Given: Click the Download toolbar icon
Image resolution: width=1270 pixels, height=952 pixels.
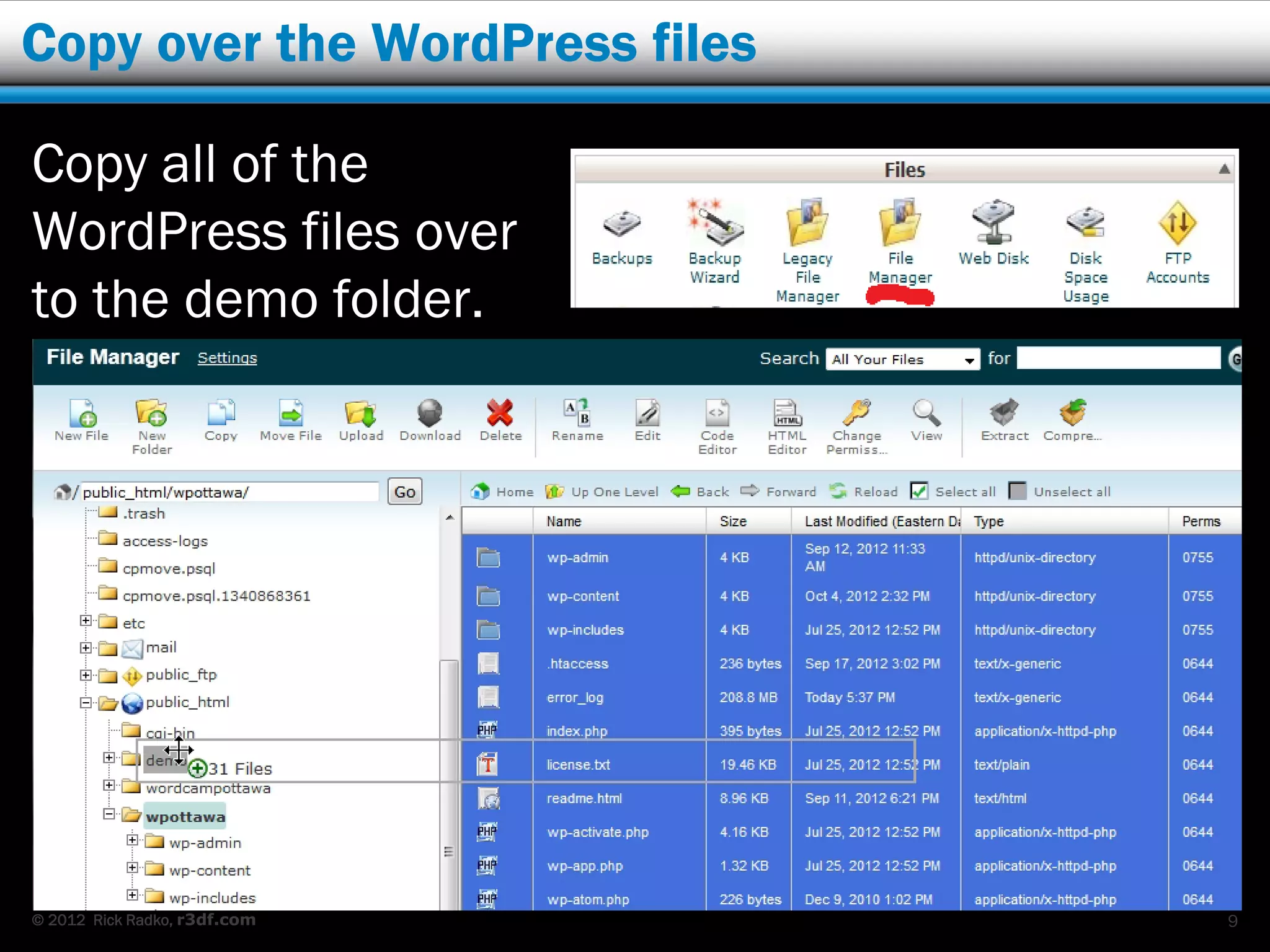Looking at the screenshot, I should (430, 420).
